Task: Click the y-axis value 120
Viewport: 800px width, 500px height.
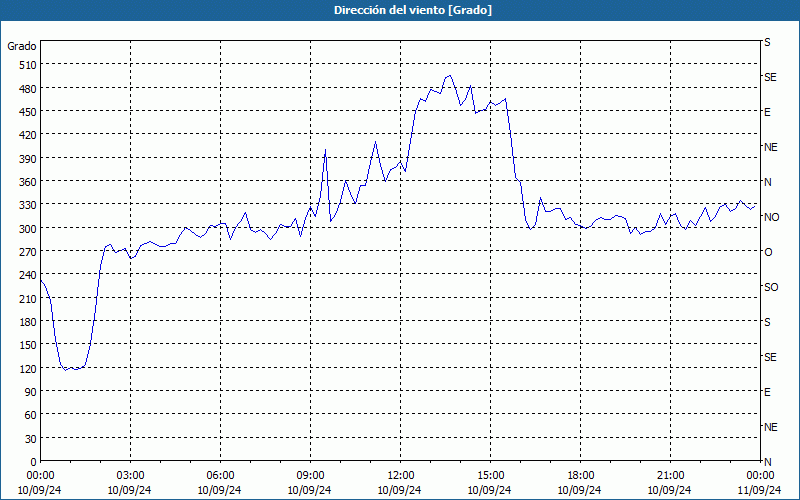Action: click(29, 368)
